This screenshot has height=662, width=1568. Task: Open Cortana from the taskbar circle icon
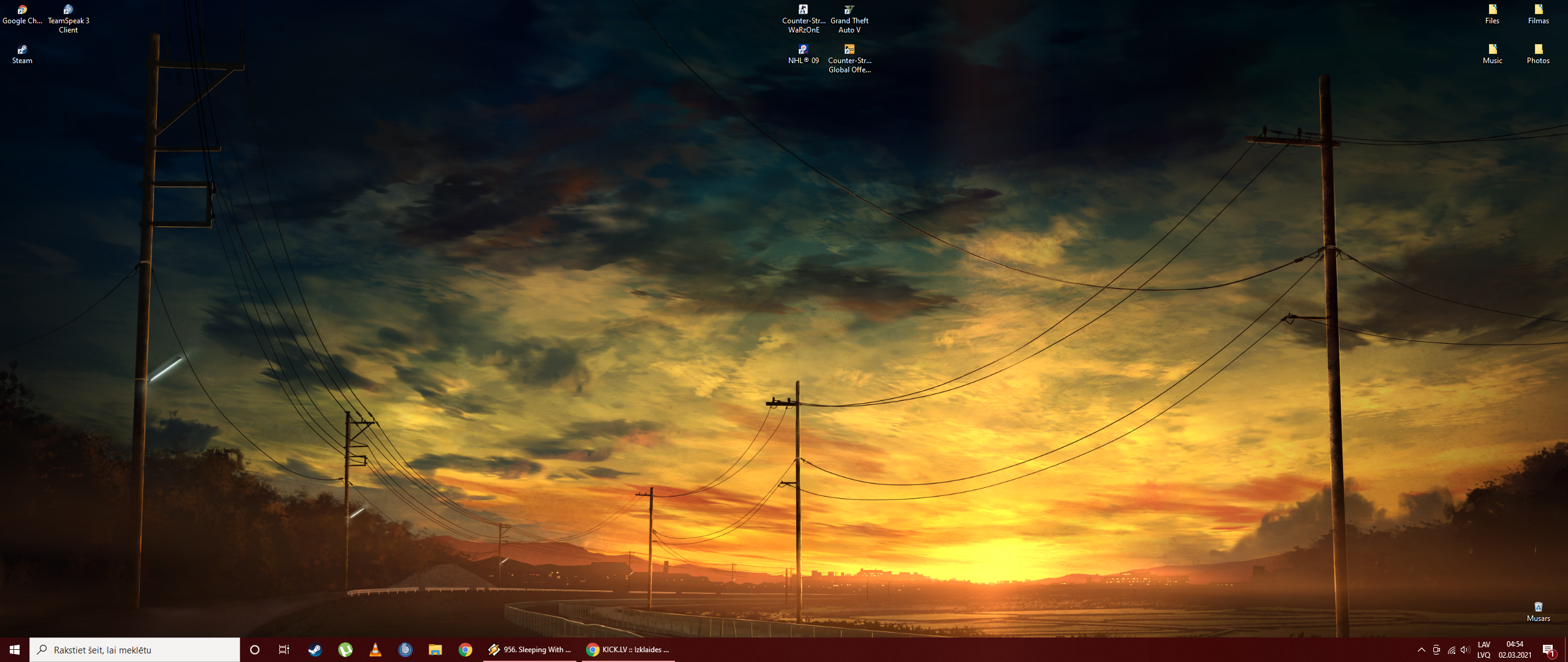click(255, 650)
